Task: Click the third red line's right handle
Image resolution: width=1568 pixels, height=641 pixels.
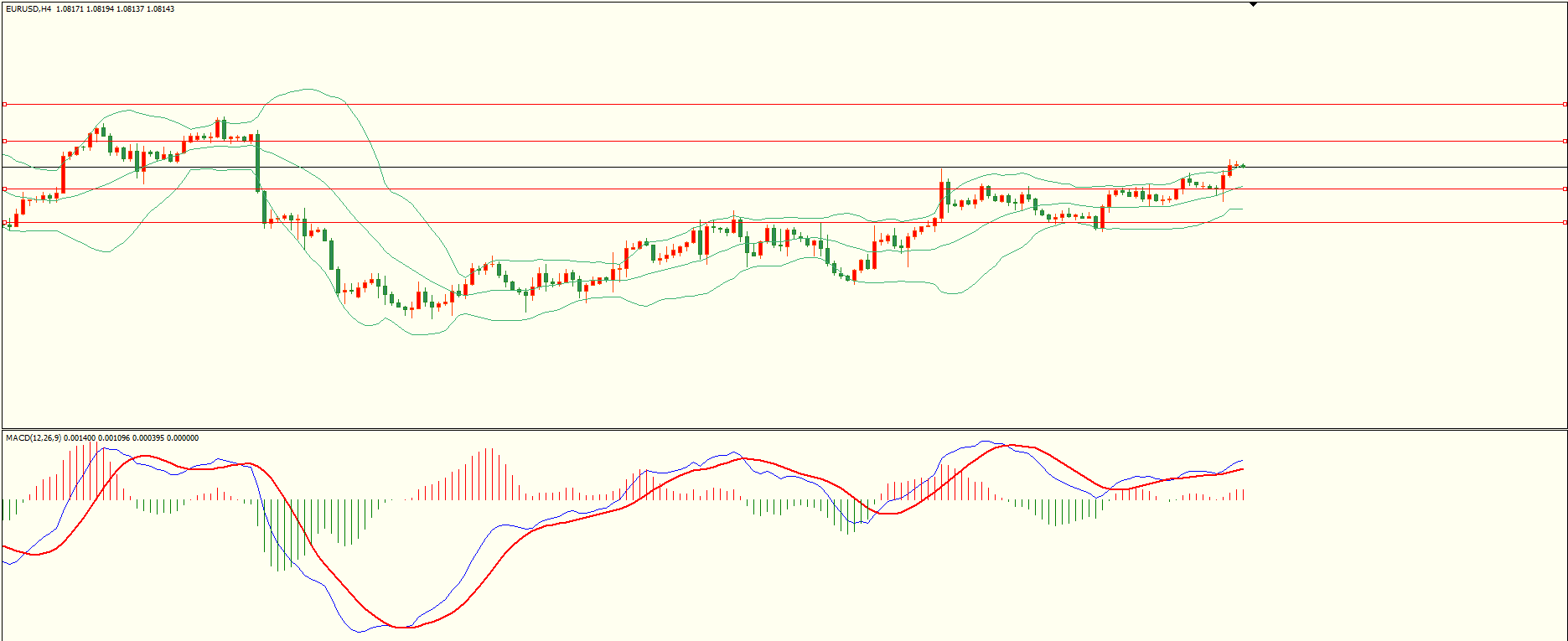Action: click(1565, 189)
